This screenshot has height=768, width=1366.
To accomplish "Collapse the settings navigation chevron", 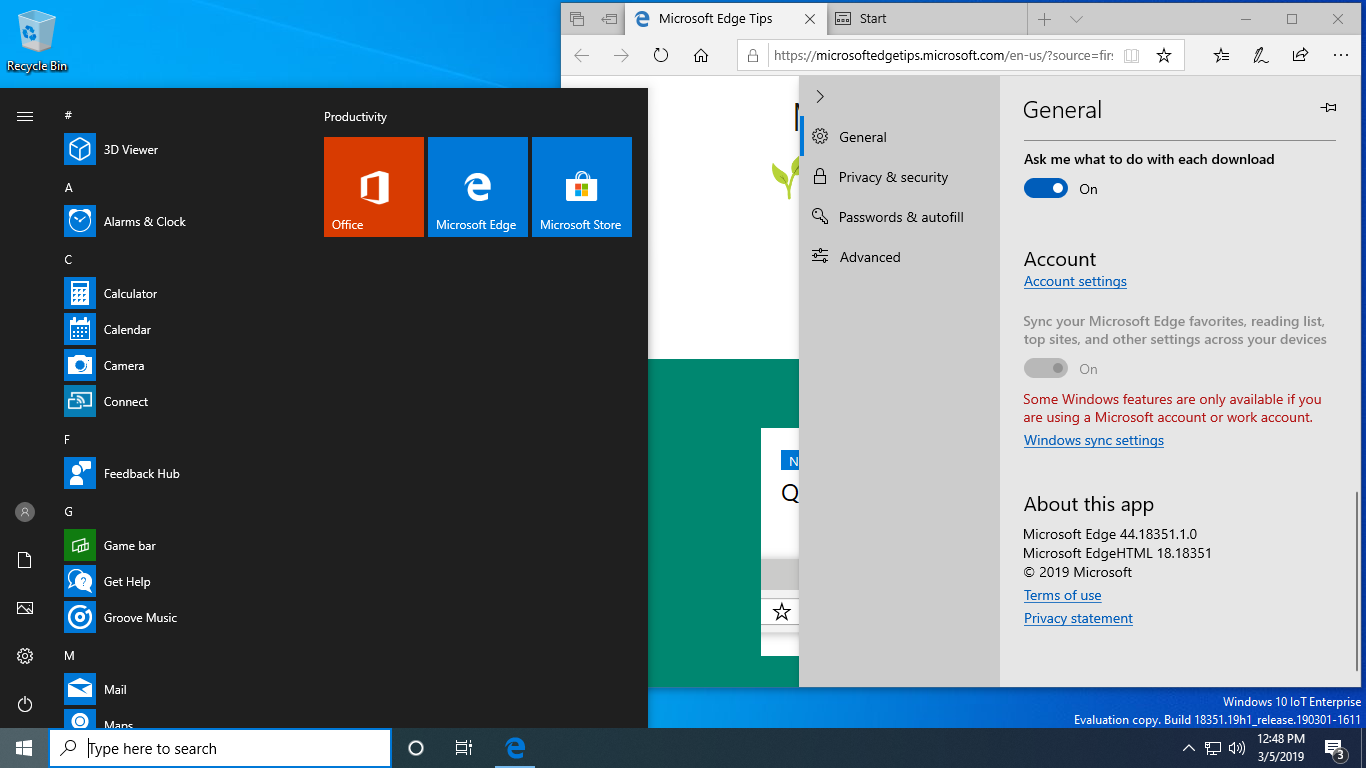I will pos(820,96).
